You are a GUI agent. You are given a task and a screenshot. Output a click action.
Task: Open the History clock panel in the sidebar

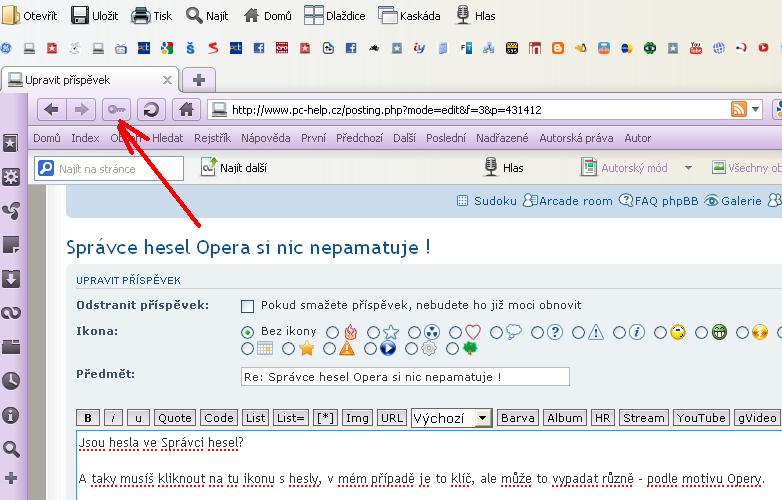[x=11, y=380]
